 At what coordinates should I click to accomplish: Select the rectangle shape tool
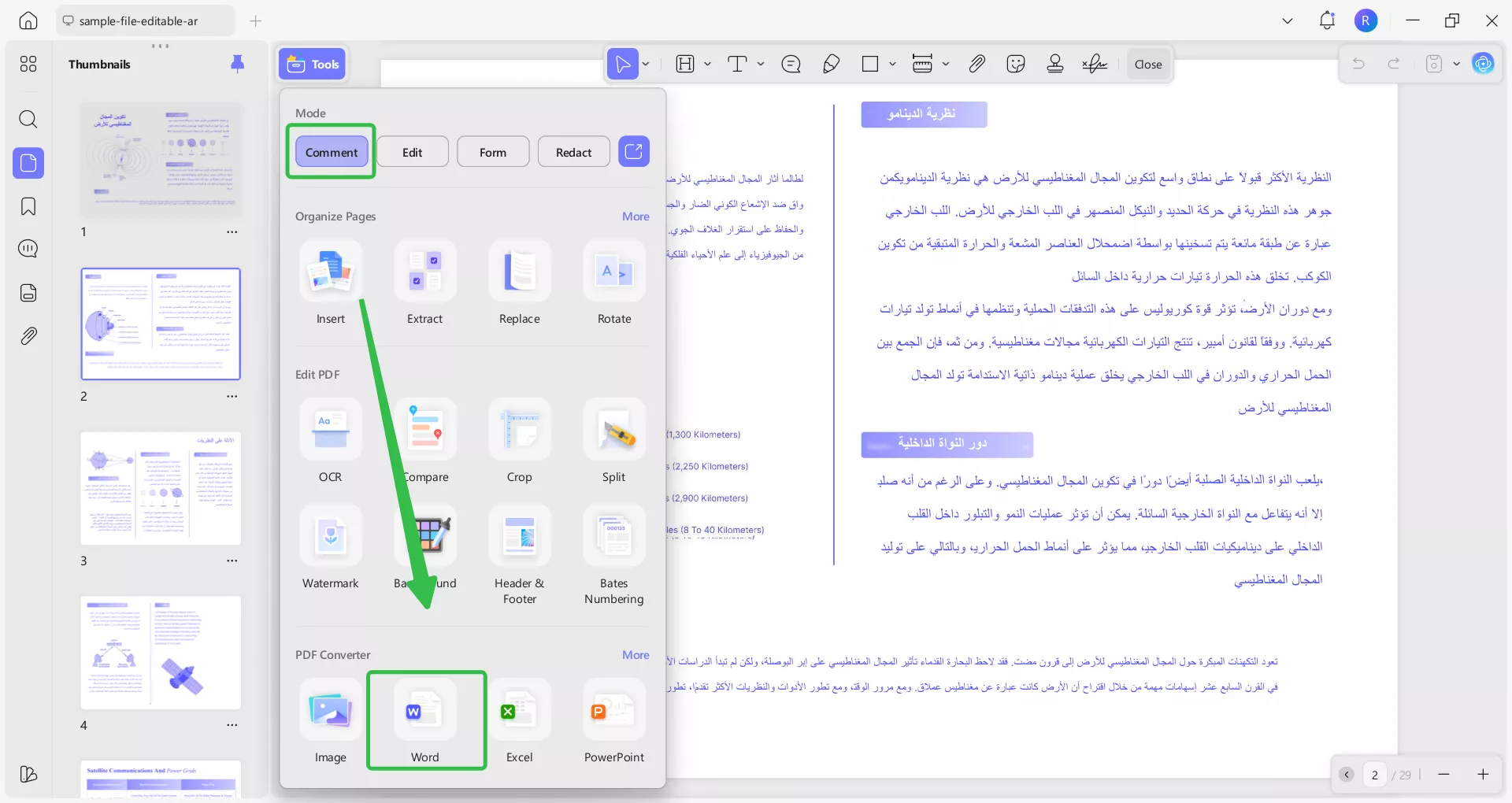[870, 65]
